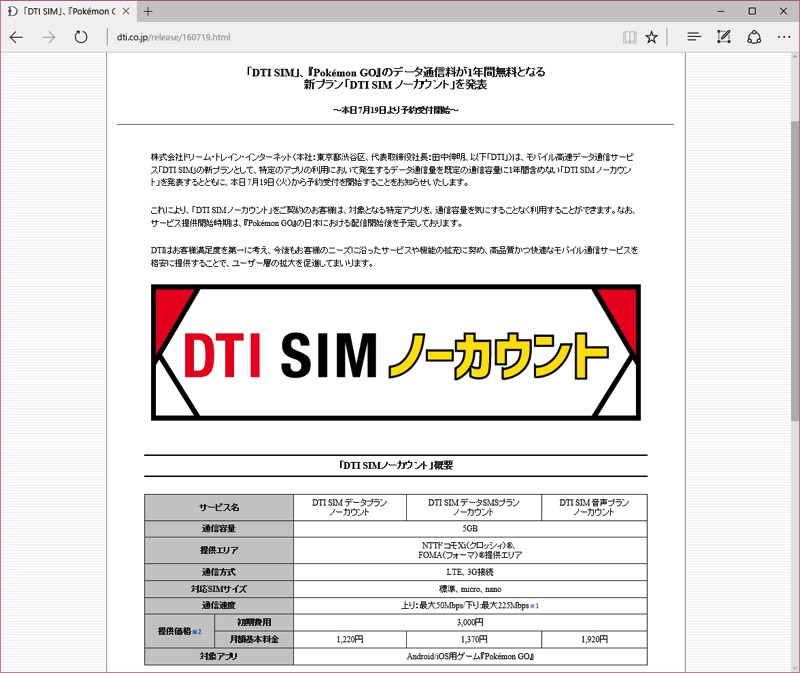Click the DTI SIM データプラン ノーカウント cell
Screen dimensions: 800x673
click(x=349, y=507)
